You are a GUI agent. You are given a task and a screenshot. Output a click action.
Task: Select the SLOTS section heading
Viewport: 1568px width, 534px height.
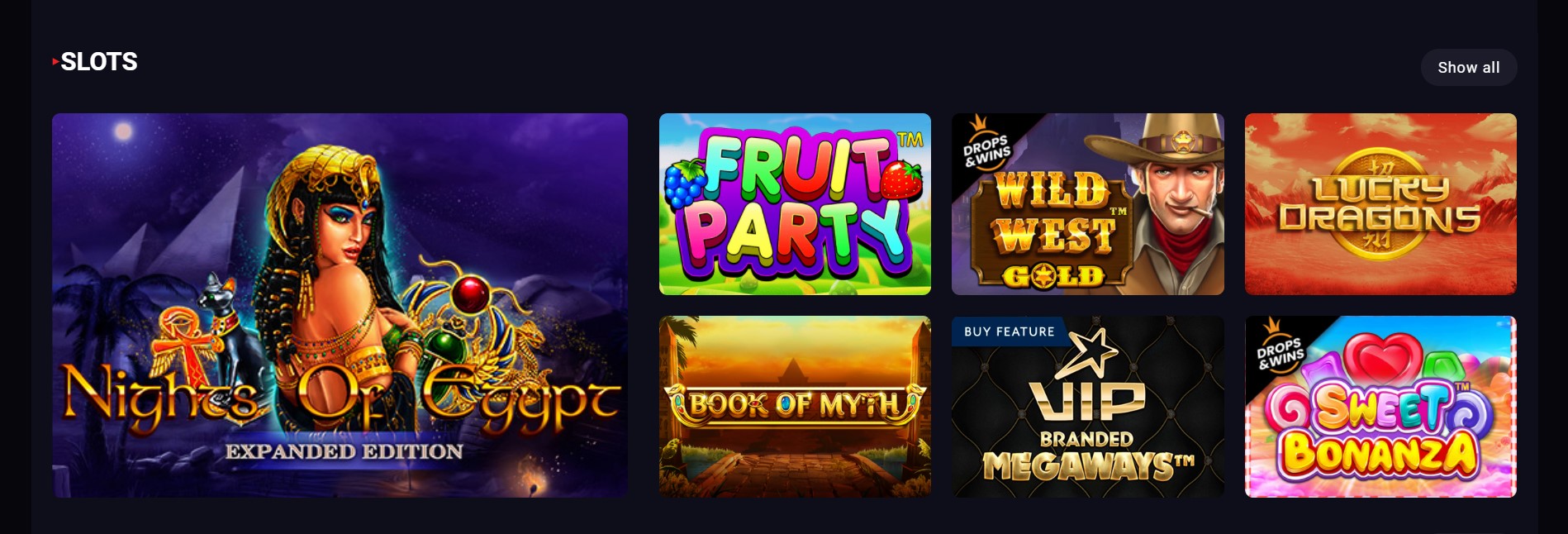(99, 62)
